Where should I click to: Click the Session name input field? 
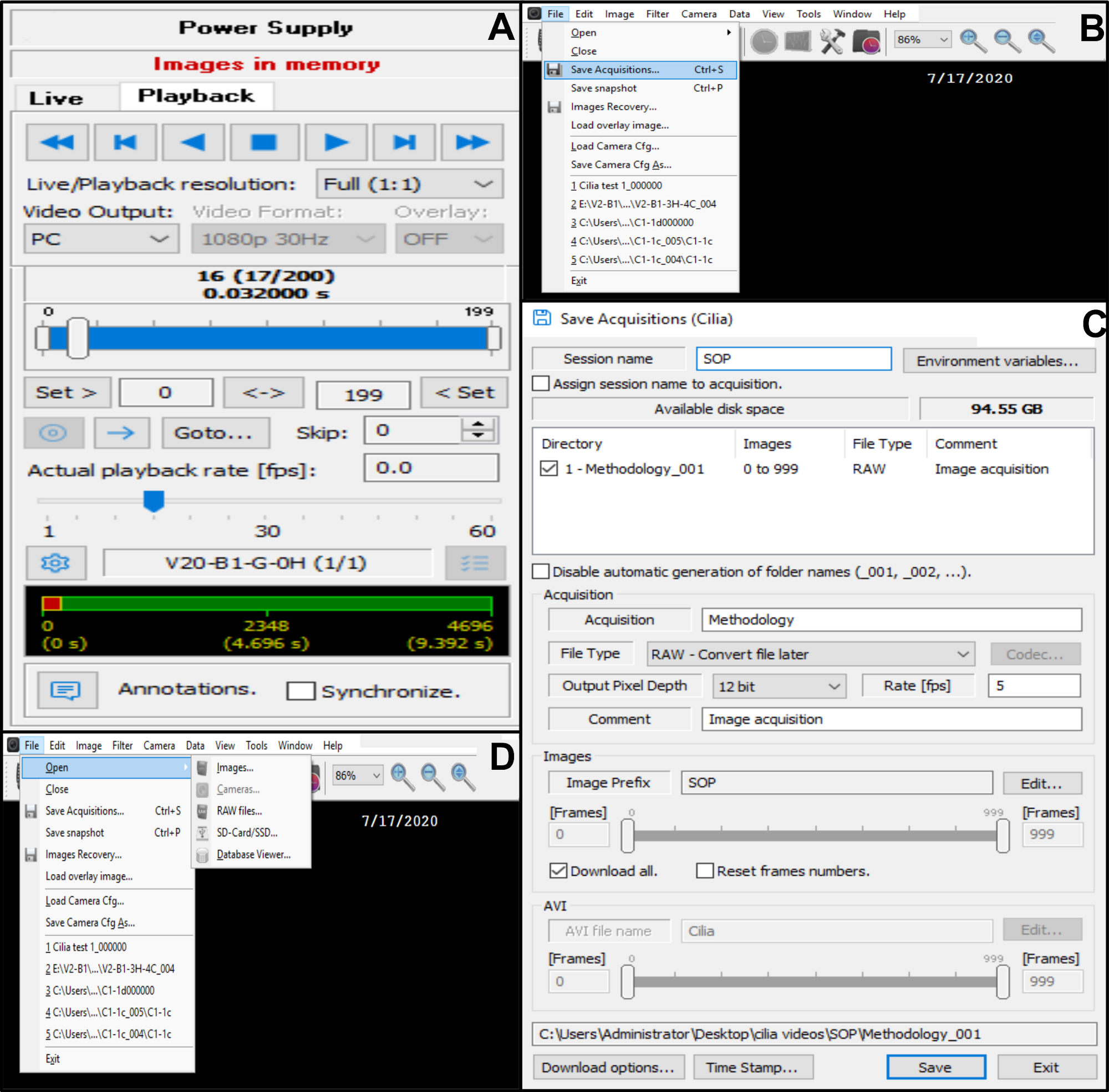793,358
